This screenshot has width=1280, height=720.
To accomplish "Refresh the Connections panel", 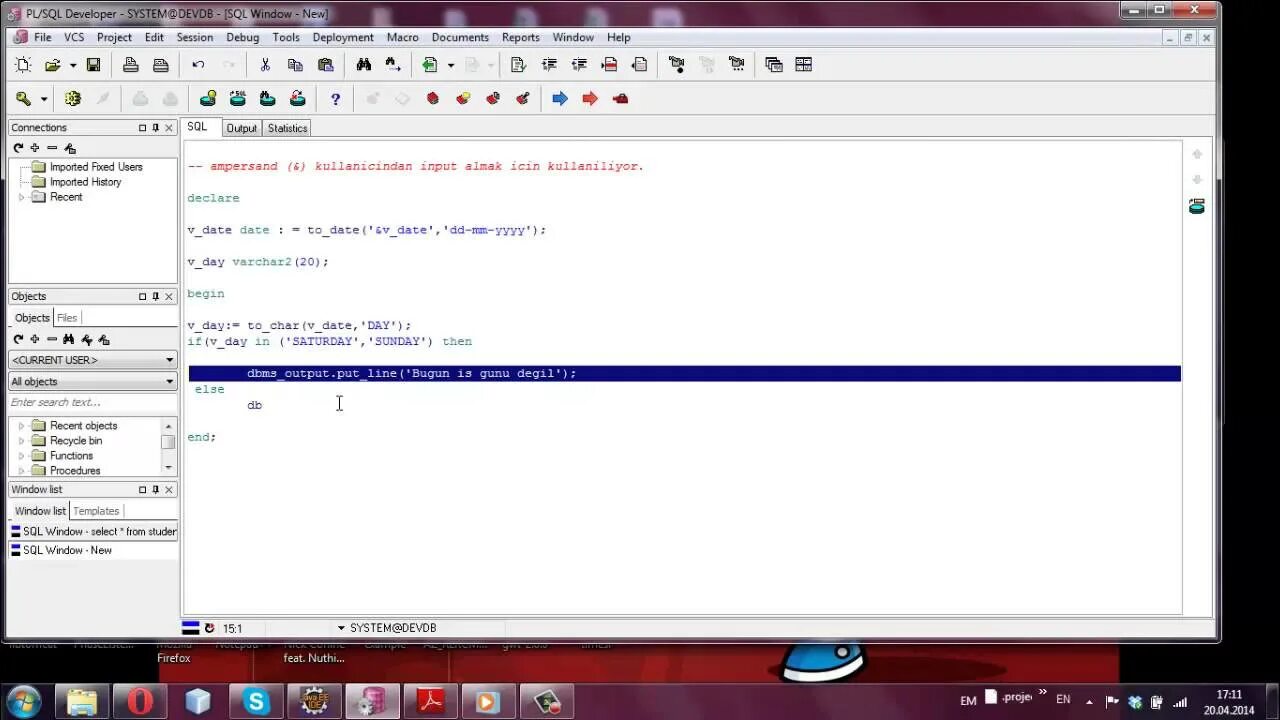I will 18,148.
